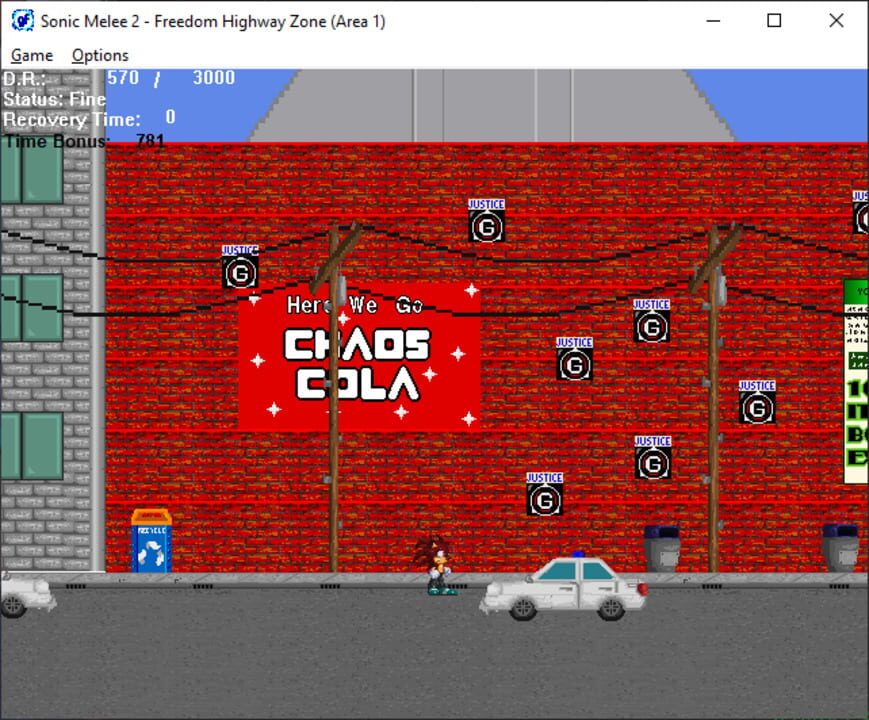
Task: Minimize the game window
Action: 713,20
